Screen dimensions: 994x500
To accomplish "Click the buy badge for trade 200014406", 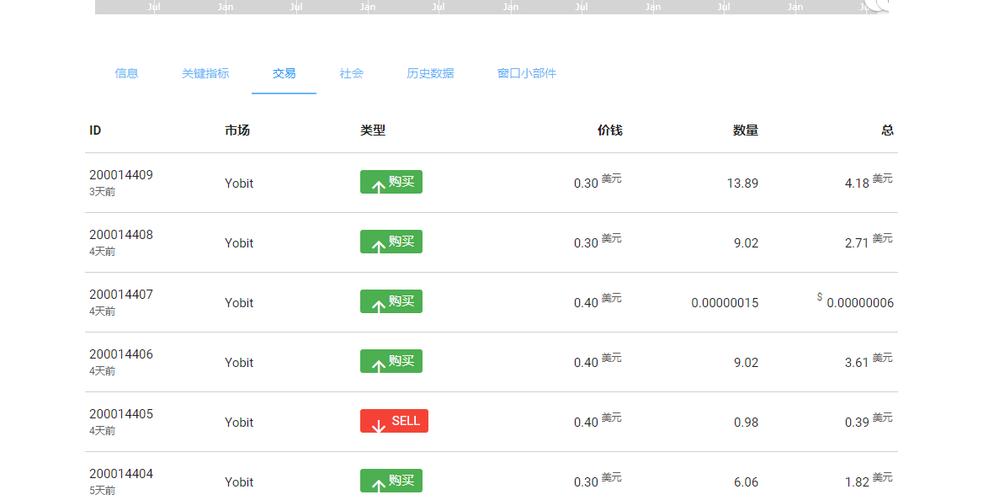I will click(x=391, y=362).
